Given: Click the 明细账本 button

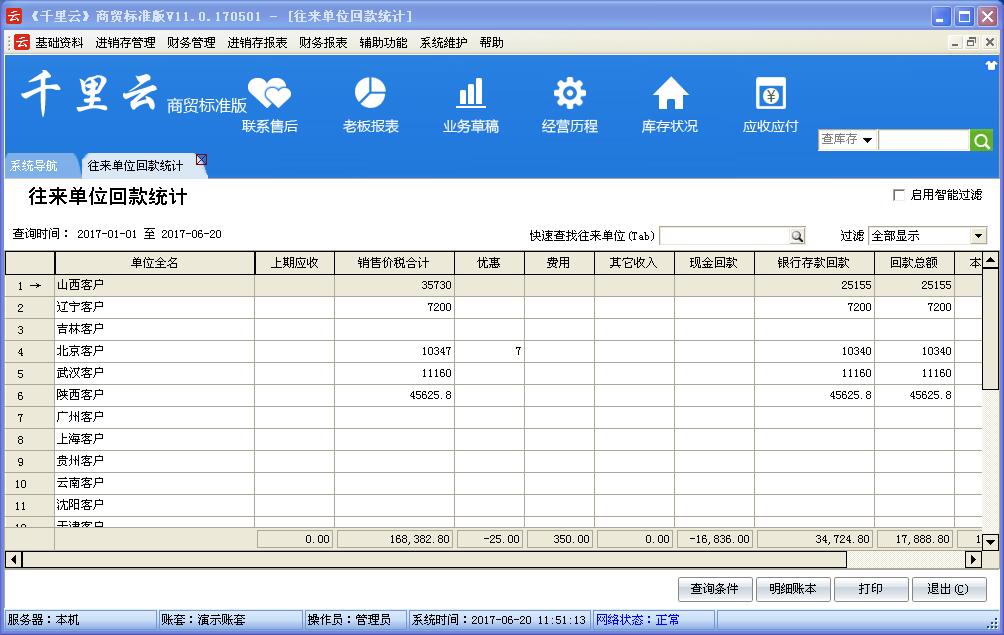Looking at the screenshot, I should [x=793, y=589].
